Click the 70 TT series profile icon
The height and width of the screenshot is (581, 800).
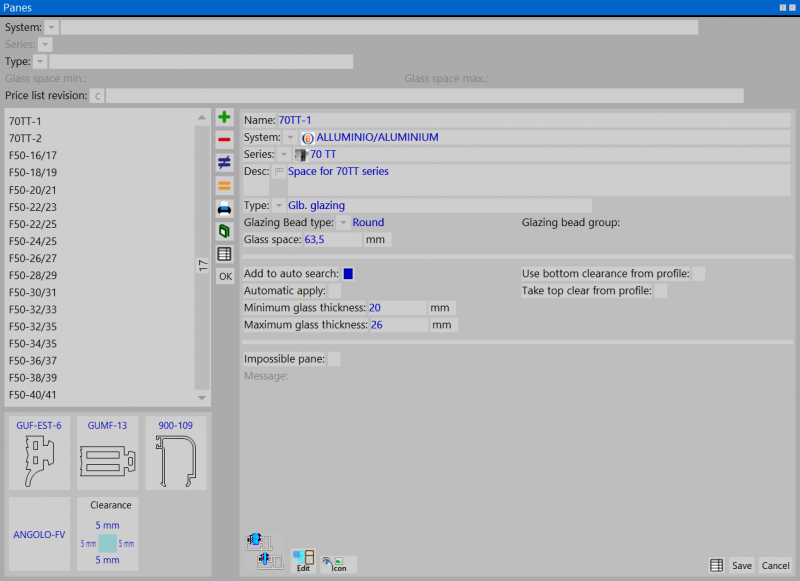pyautogui.click(x=301, y=155)
